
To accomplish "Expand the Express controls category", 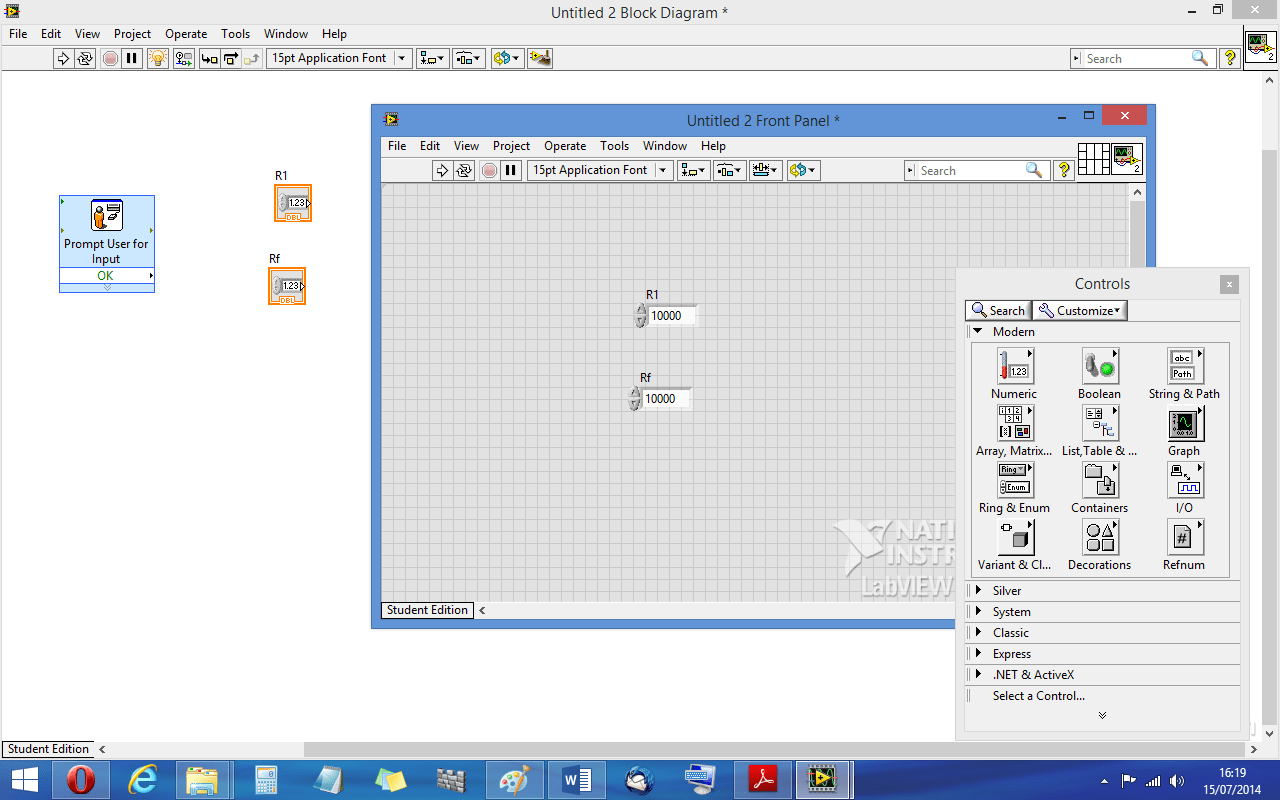I will pos(979,654).
